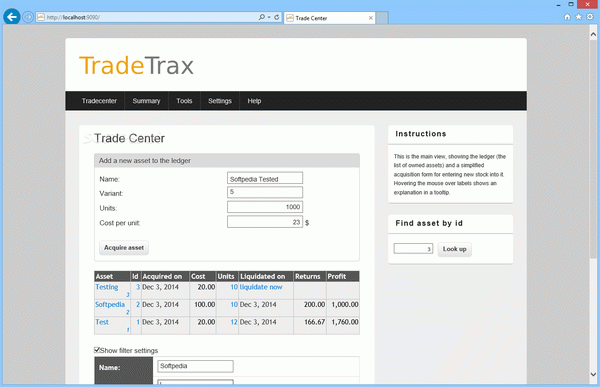This screenshot has width=600, height=387.
Task: Open the browser tools gear icon
Action: 590,17
